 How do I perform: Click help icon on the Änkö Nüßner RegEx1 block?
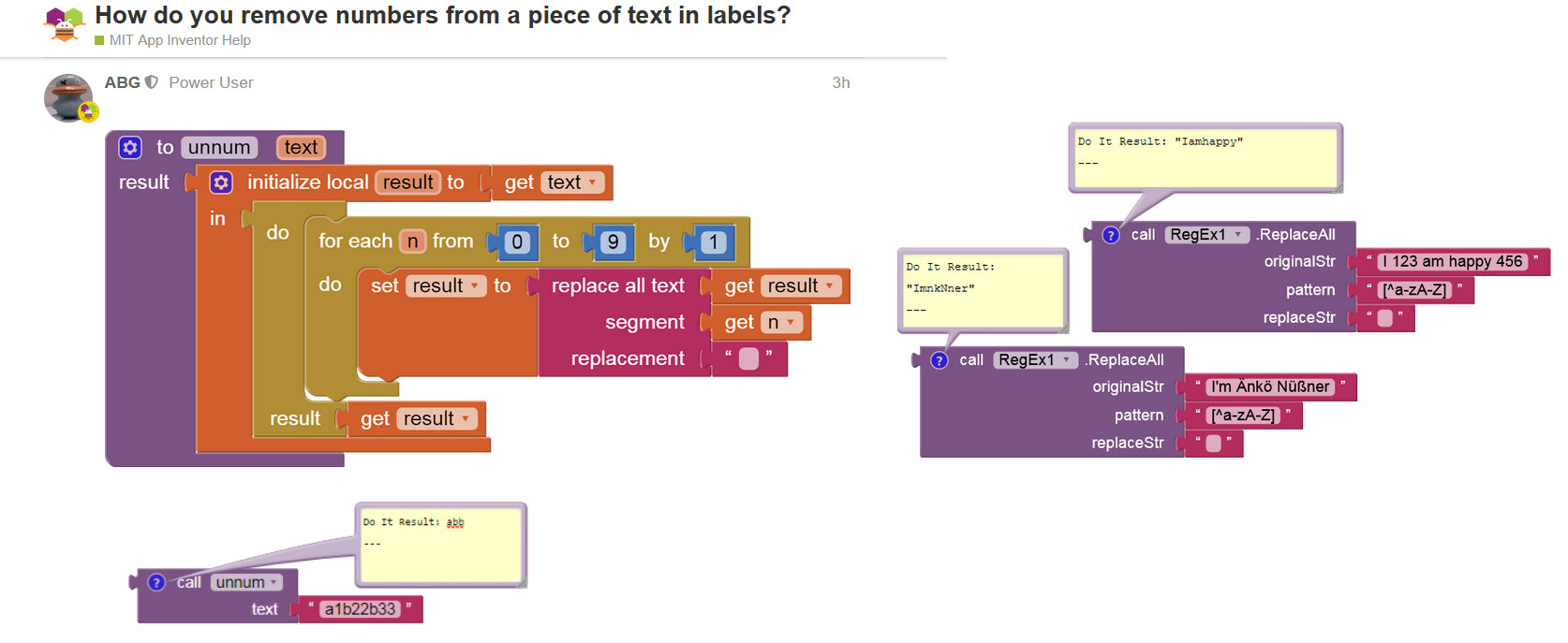[x=939, y=360]
